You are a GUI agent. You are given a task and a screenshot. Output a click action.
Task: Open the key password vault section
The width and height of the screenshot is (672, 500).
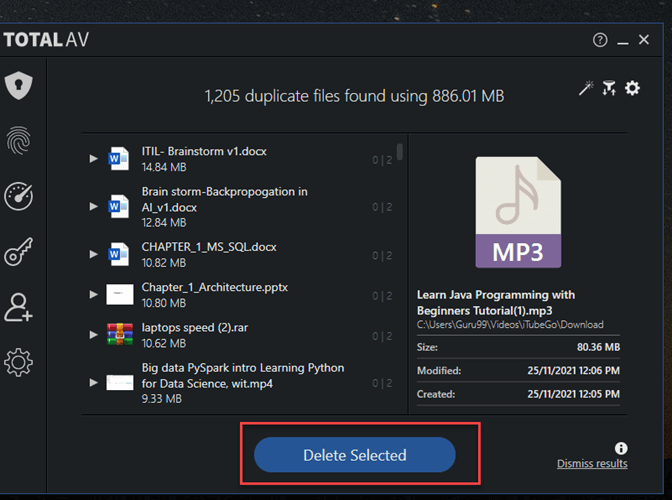pyautogui.click(x=19, y=251)
